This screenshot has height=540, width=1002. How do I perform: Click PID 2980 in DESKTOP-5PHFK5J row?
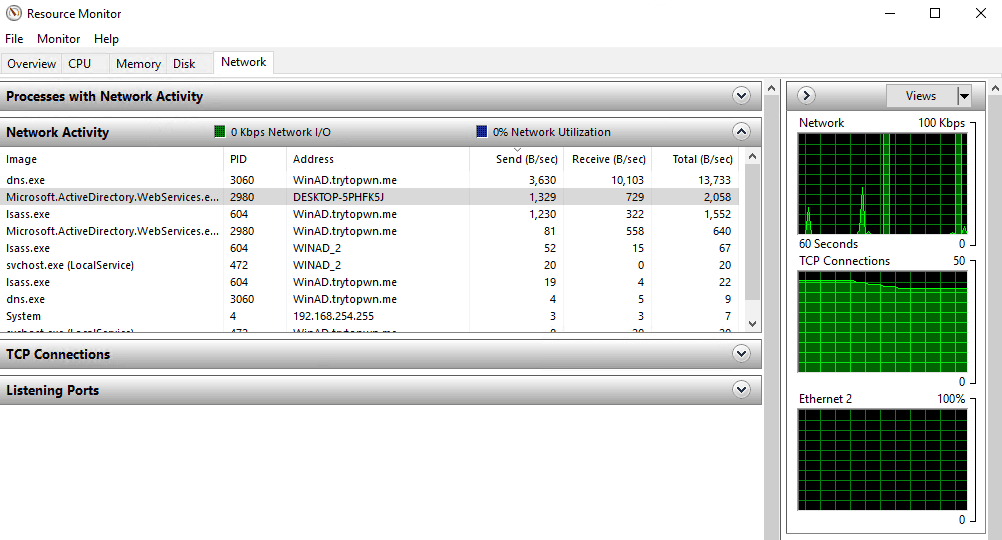coord(242,197)
